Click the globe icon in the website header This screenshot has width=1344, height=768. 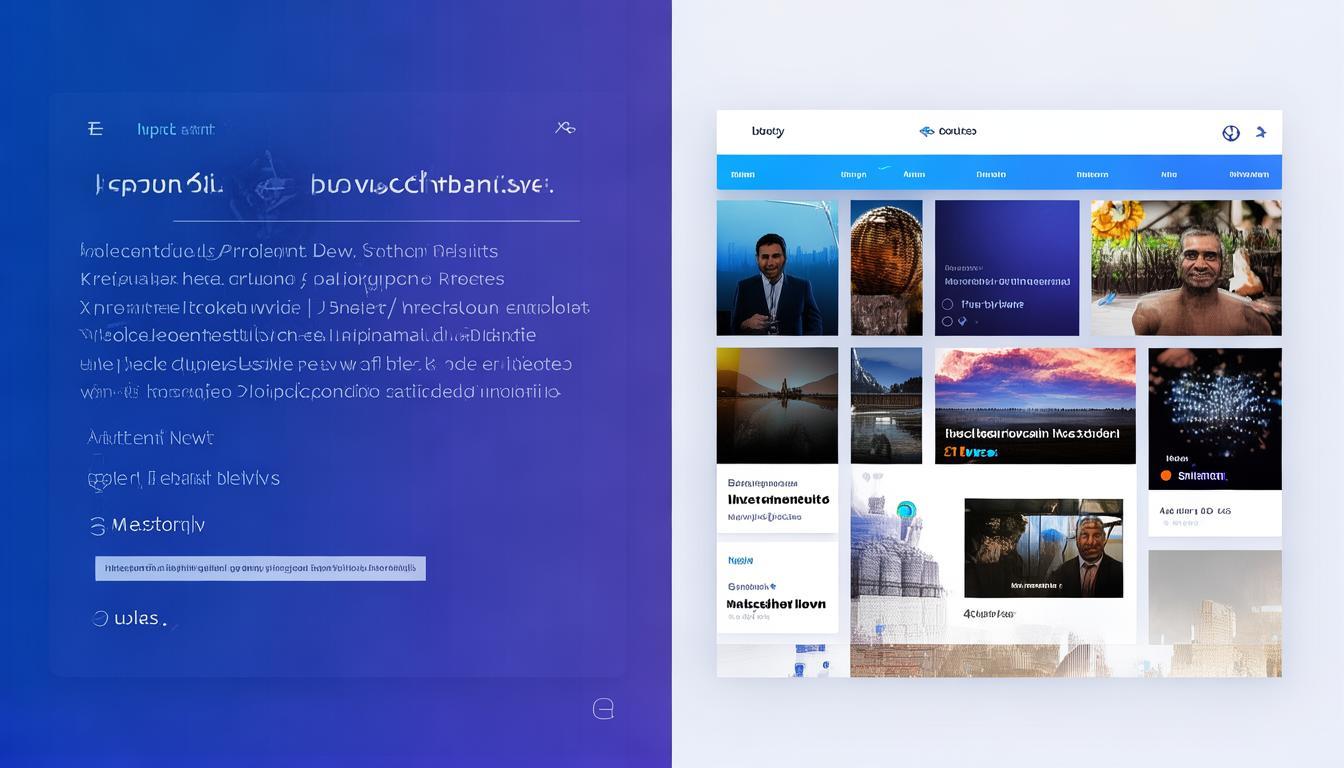coord(1231,133)
